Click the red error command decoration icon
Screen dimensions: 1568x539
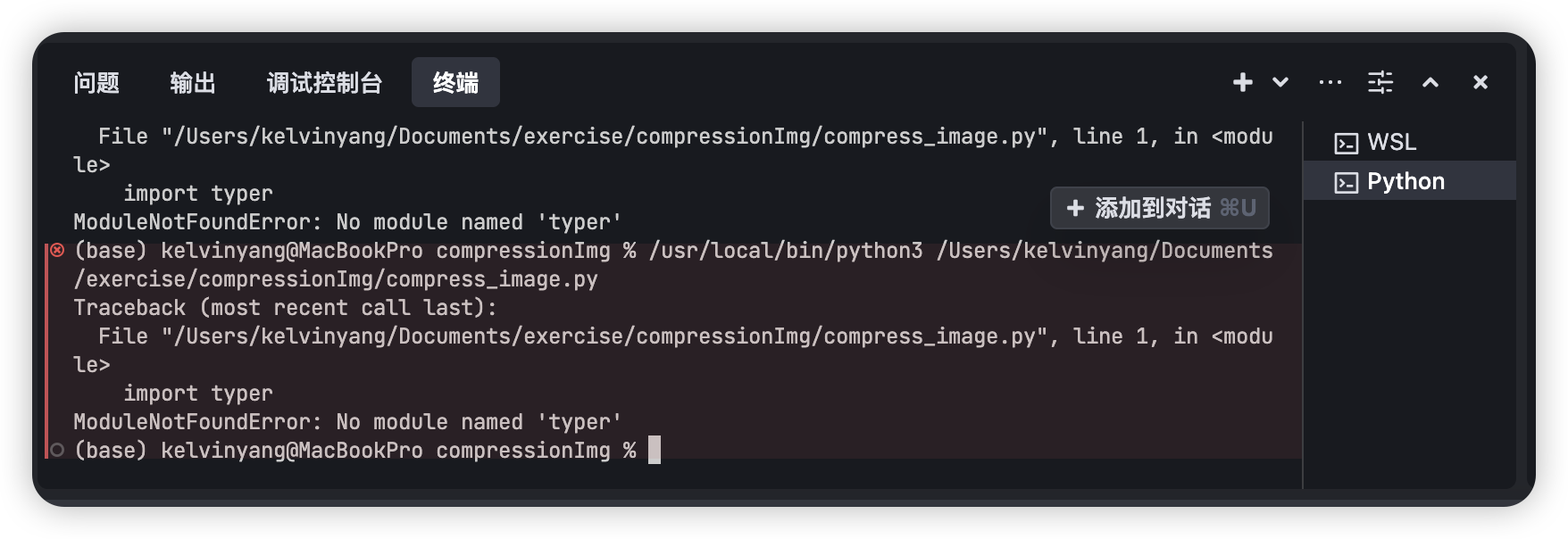pyautogui.click(x=57, y=251)
